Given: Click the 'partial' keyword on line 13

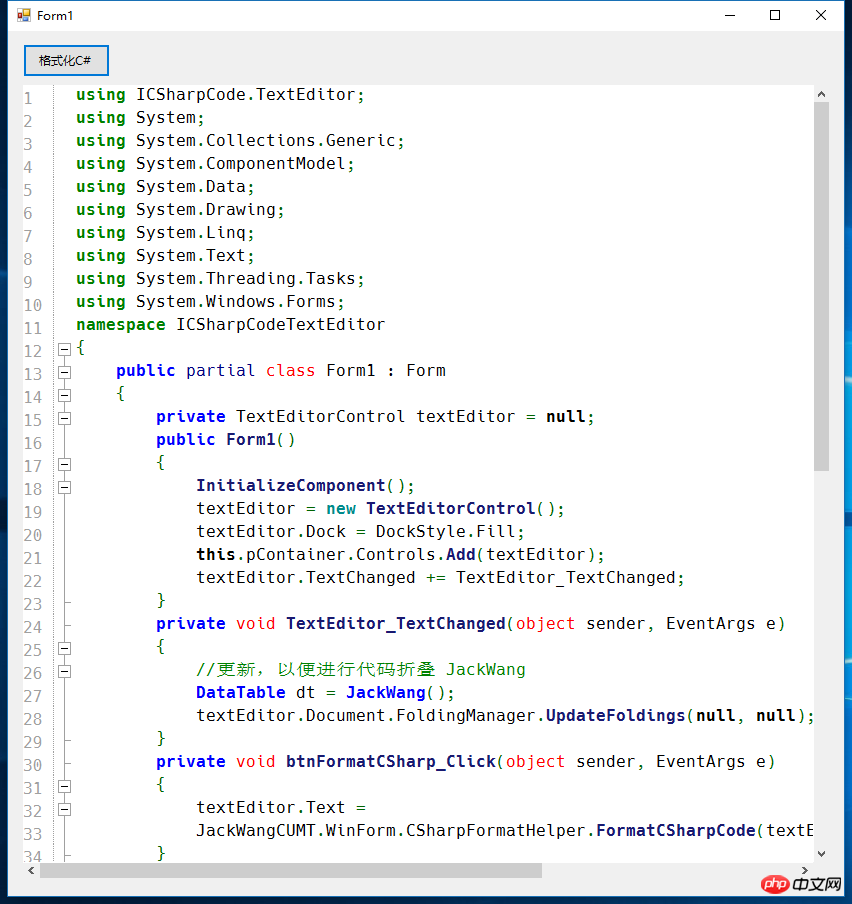Looking at the screenshot, I should tap(220, 371).
